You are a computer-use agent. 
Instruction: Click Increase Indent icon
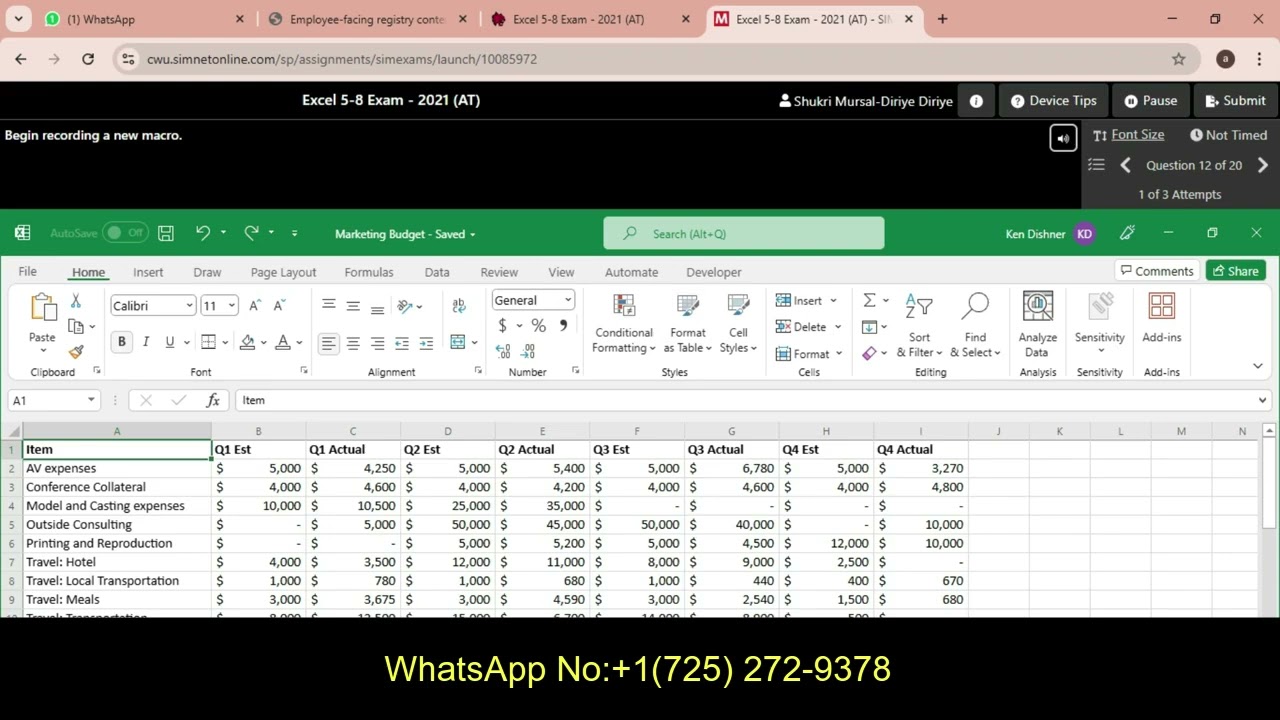click(426, 343)
